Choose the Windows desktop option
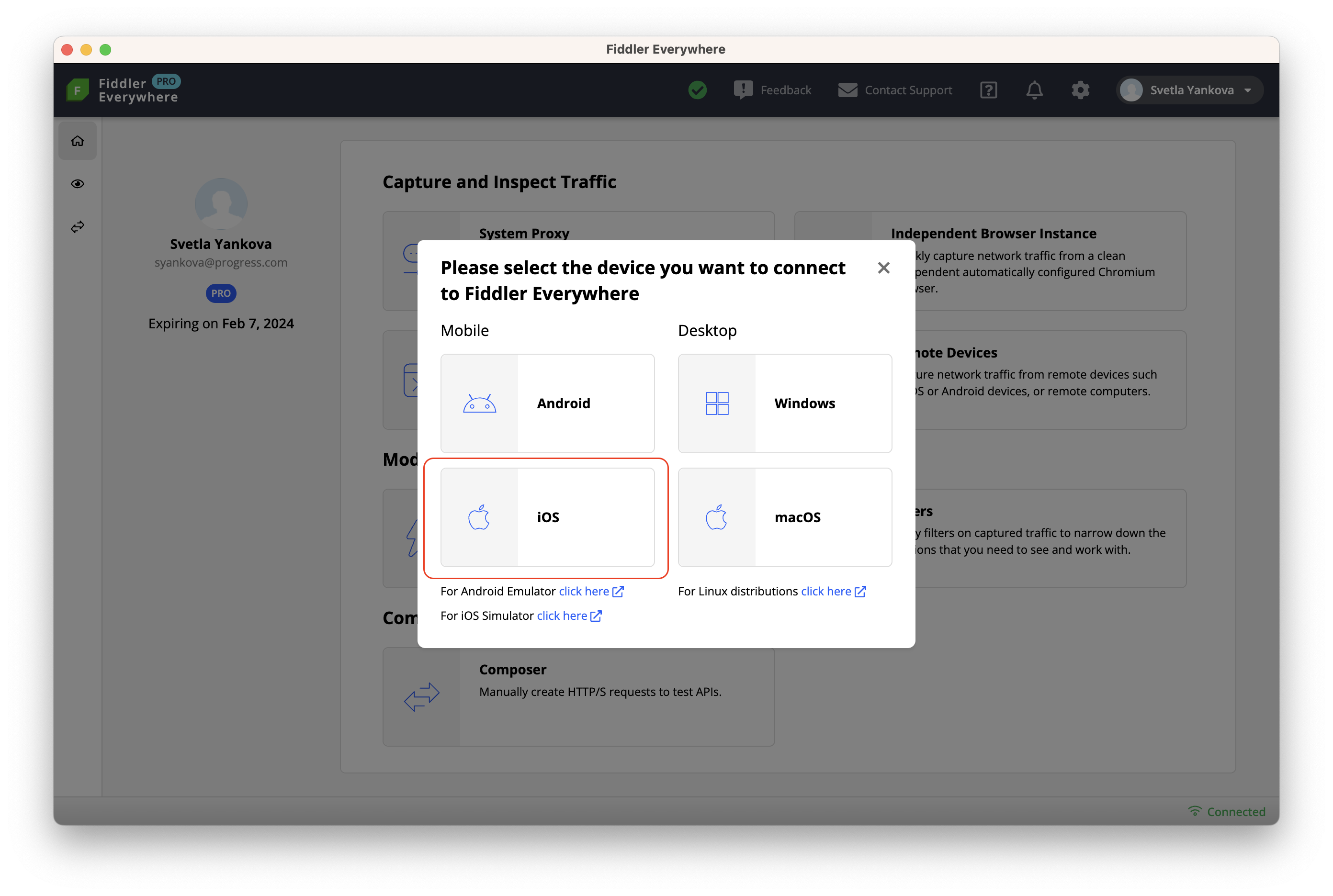 pyautogui.click(x=784, y=403)
